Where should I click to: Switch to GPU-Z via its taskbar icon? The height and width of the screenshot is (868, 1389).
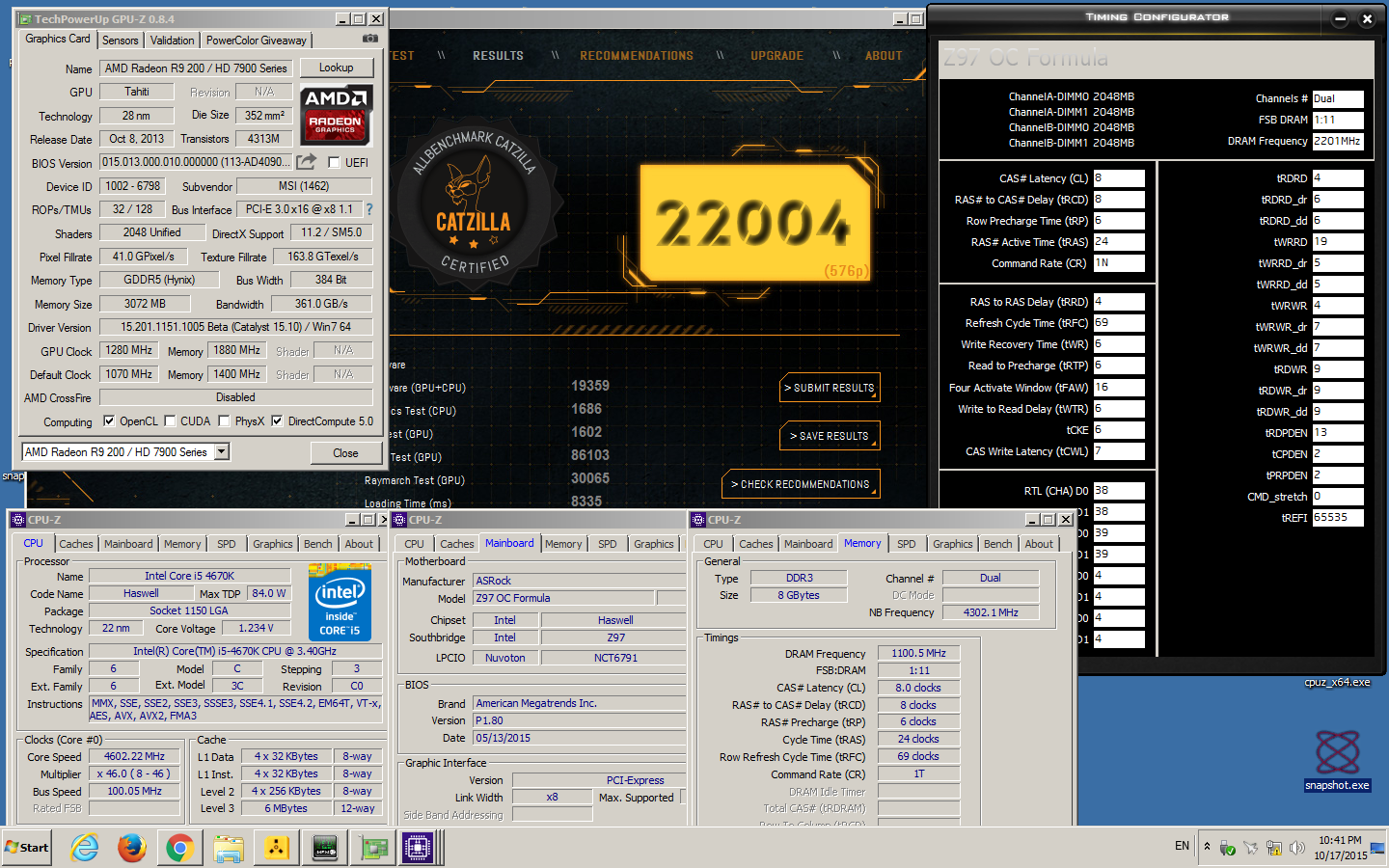click(x=373, y=848)
